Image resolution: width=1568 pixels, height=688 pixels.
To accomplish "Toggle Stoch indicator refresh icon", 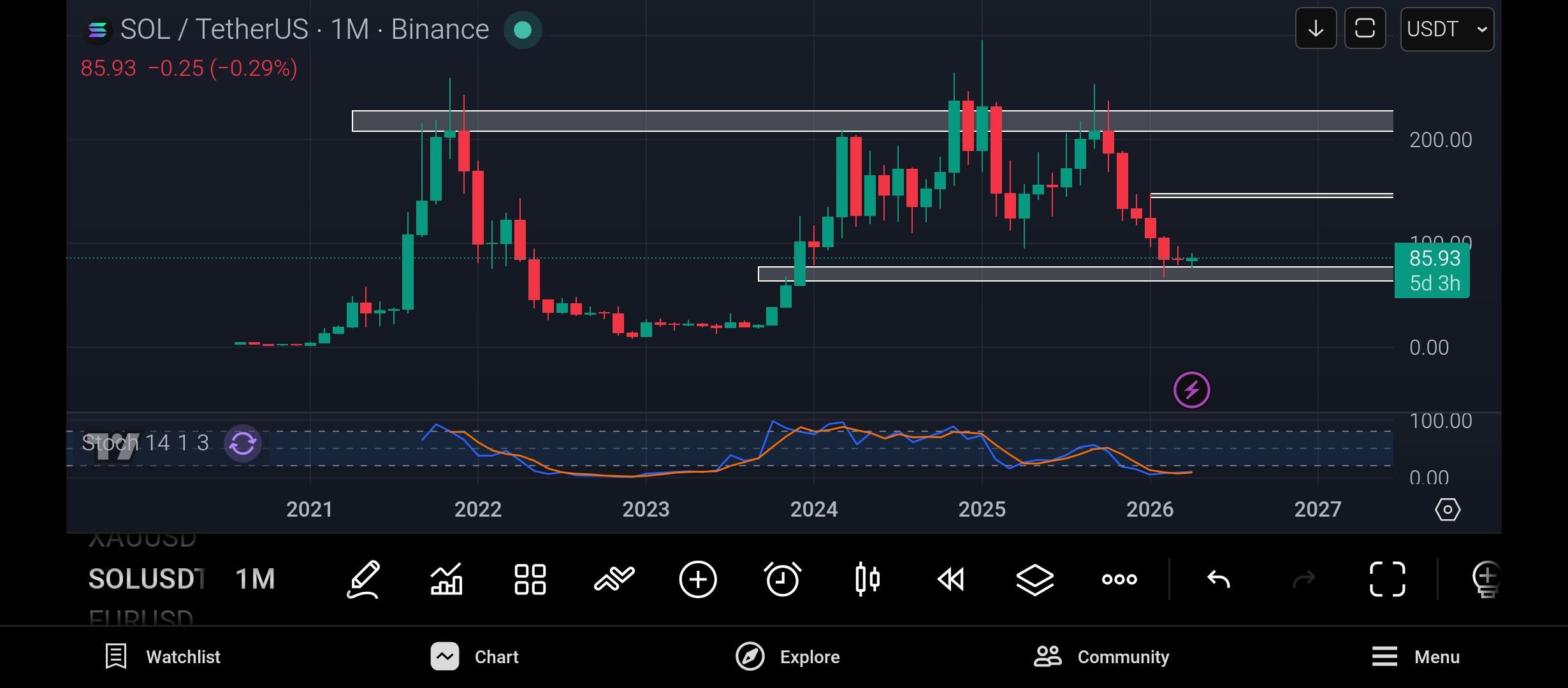I will point(243,443).
